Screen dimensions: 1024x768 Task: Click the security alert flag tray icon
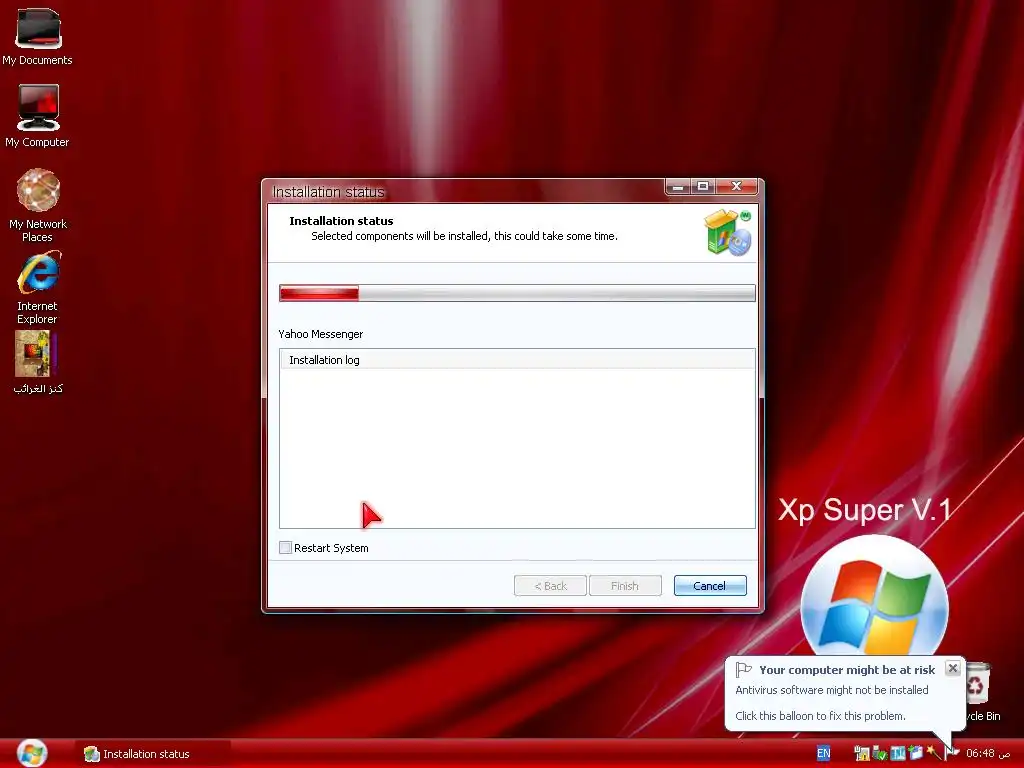click(x=952, y=753)
